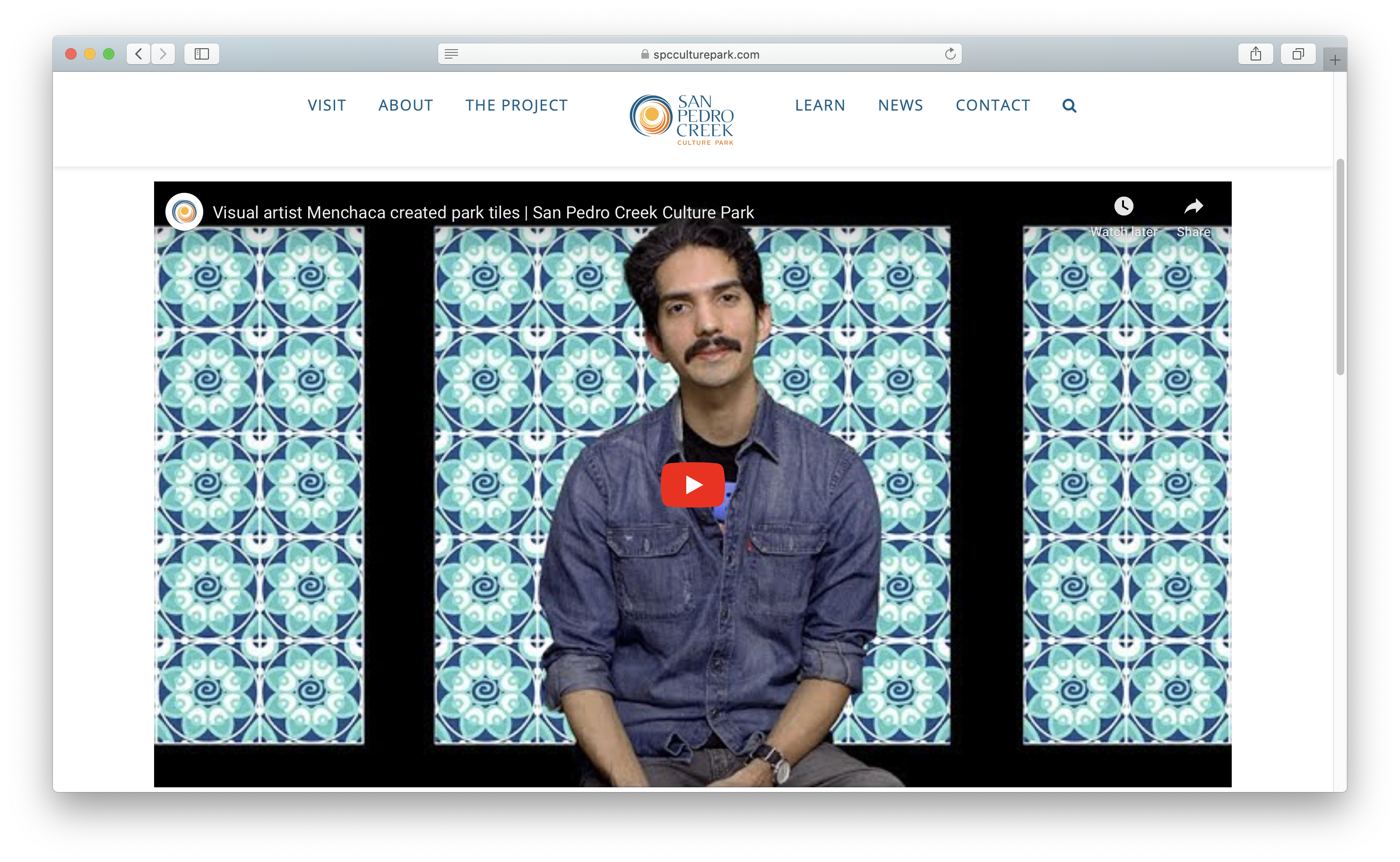Go back with the browser back arrow
This screenshot has width=1400, height=862.
pos(138,54)
